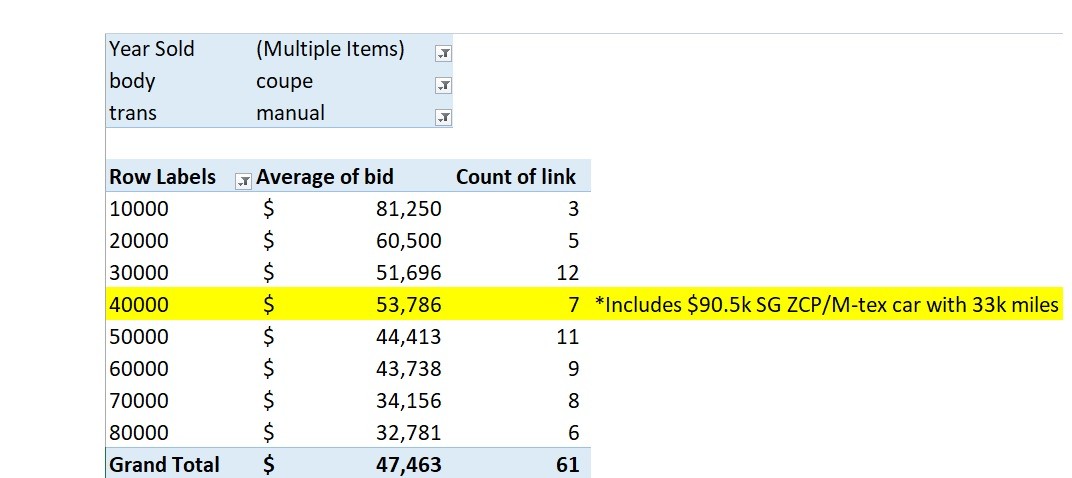Select the 32,781 average bid cell
Image resolution: width=1072 pixels, height=478 pixels.
(x=404, y=433)
